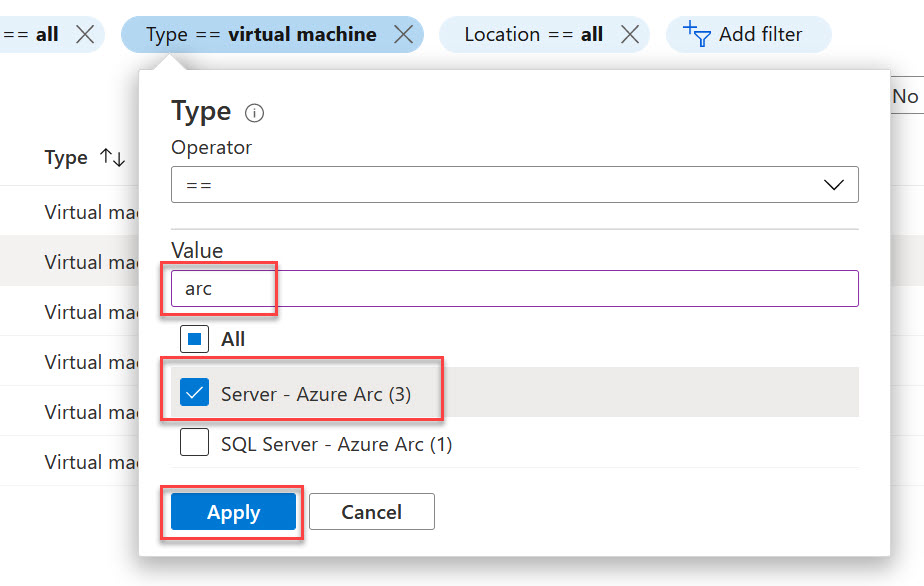Image resolution: width=924 pixels, height=586 pixels.
Task: Remove the Type virtual machine filter
Action: [404, 33]
